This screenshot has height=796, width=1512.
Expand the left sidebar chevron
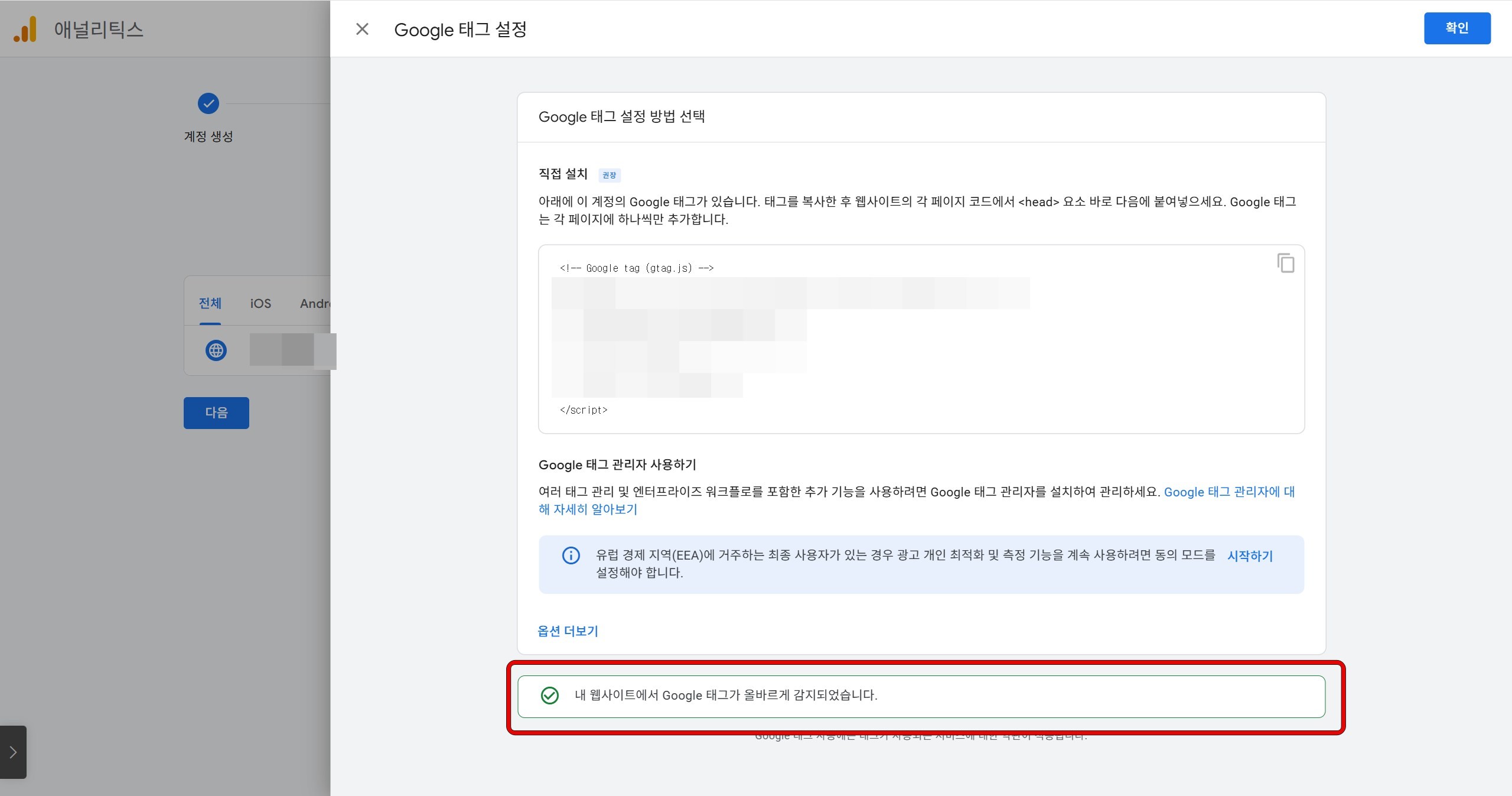pos(13,752)
